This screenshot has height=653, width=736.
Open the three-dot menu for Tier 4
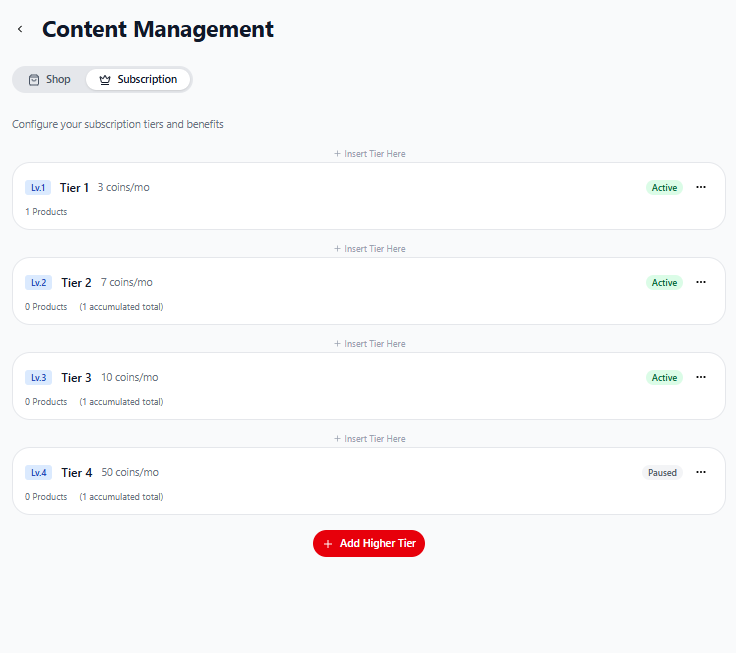click(701, 472)
